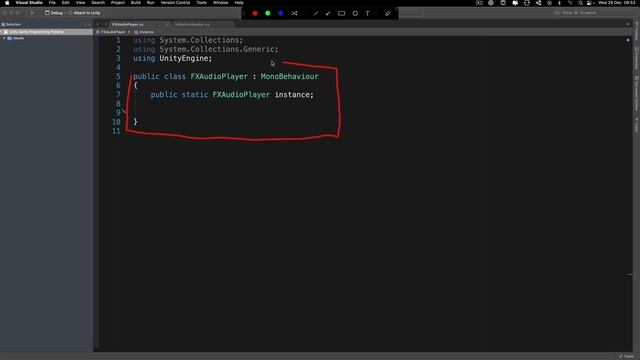The image size is (640, 360).
Task: Select the arrow drawing tool
Action: click(x=328, y=13)
